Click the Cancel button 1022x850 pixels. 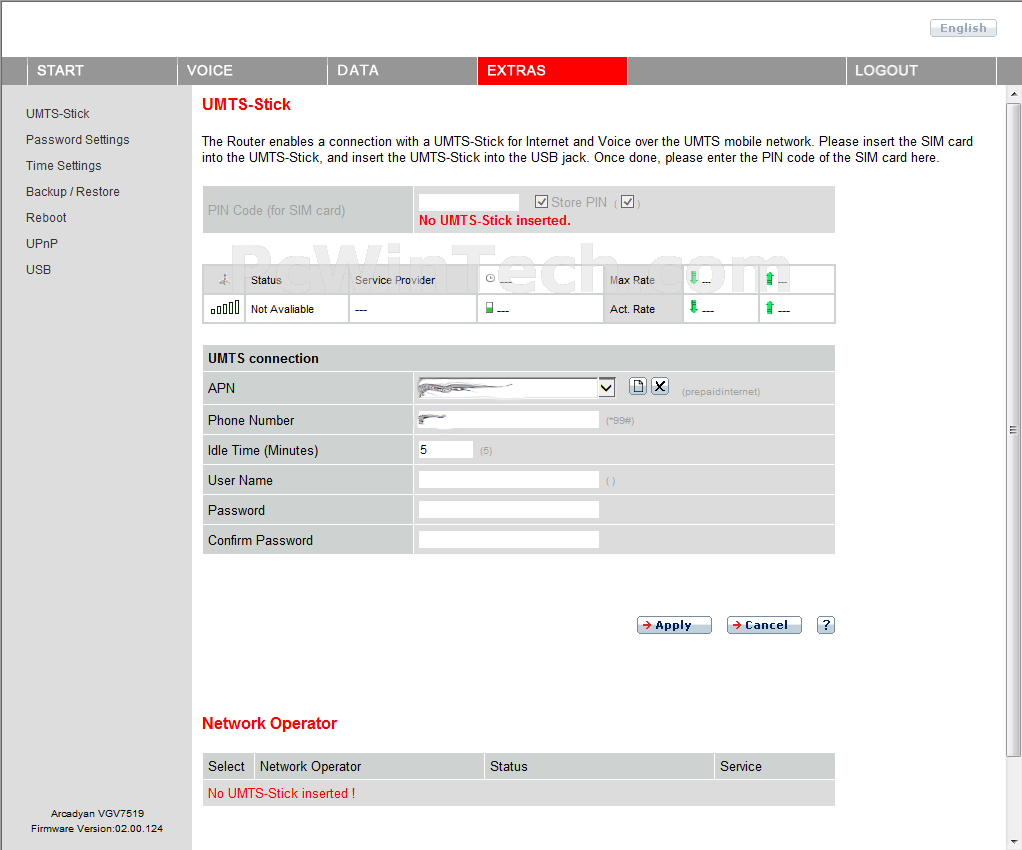[764, 625]
